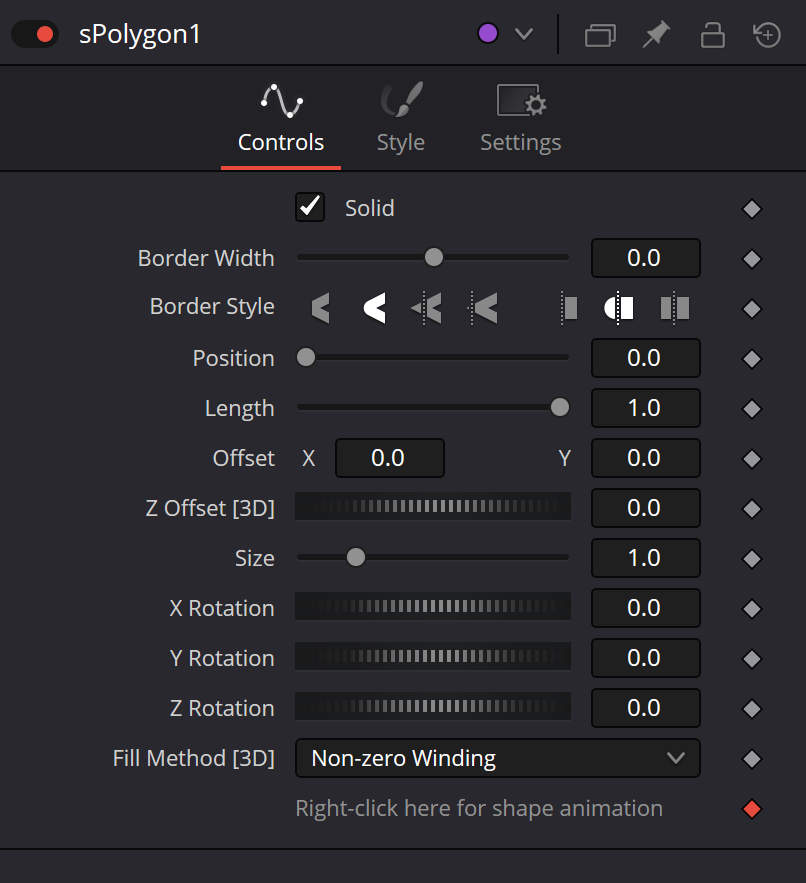Reset node settings with reset icon
The image size is (806, 883).
click(767, 35)
